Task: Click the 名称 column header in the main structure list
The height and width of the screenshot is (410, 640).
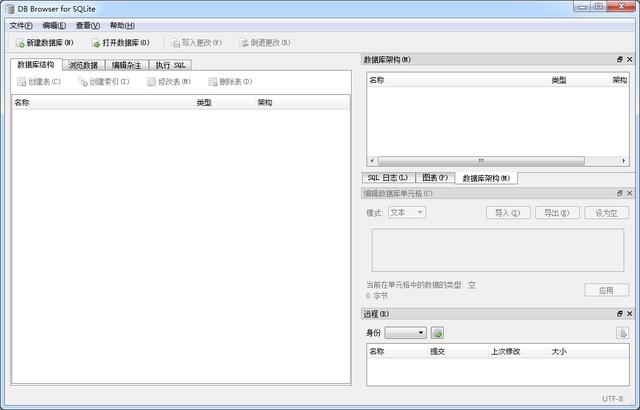Action: 103,103
